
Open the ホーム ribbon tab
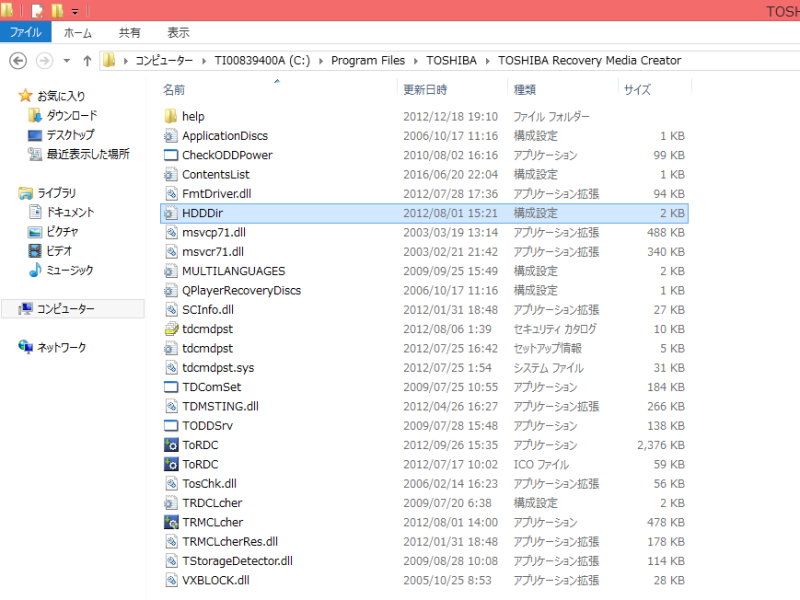coord(78,33)
